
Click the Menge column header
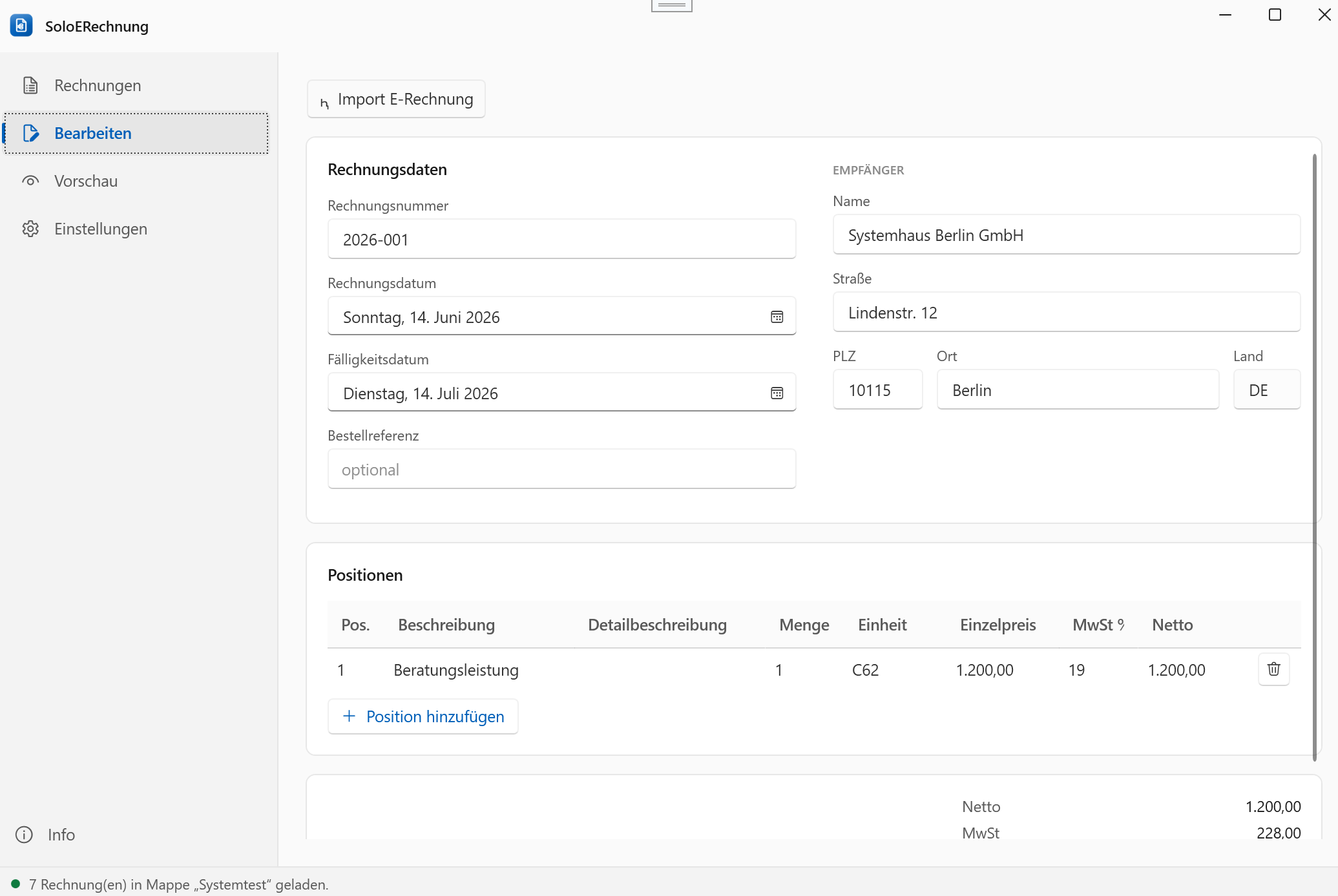coord(804,625)
